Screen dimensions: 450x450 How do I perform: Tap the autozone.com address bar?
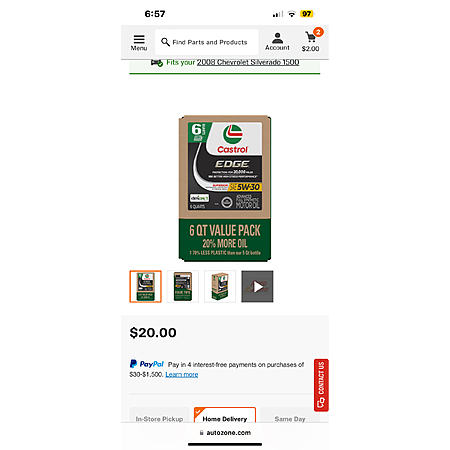(x=225, y=433)
